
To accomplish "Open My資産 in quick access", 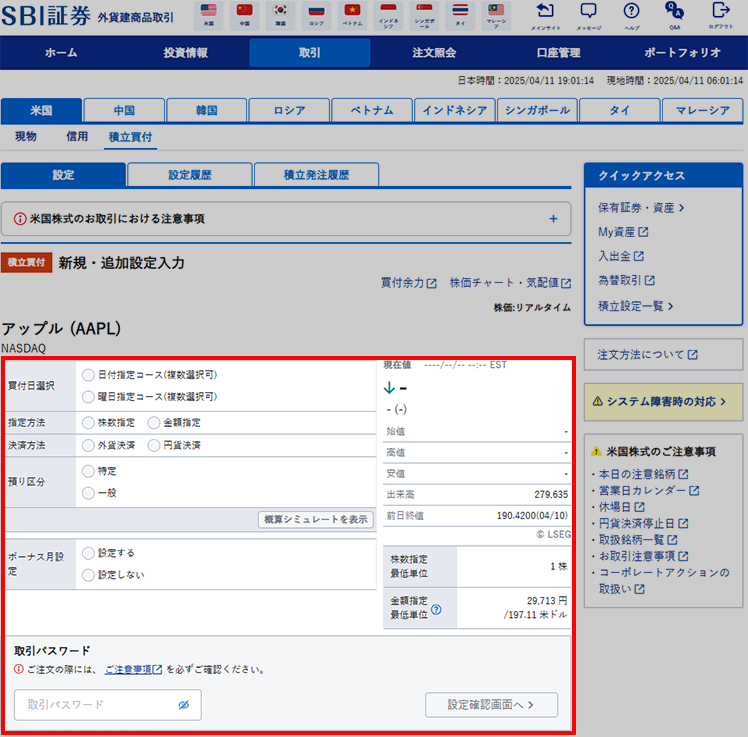I will point(623,232).
